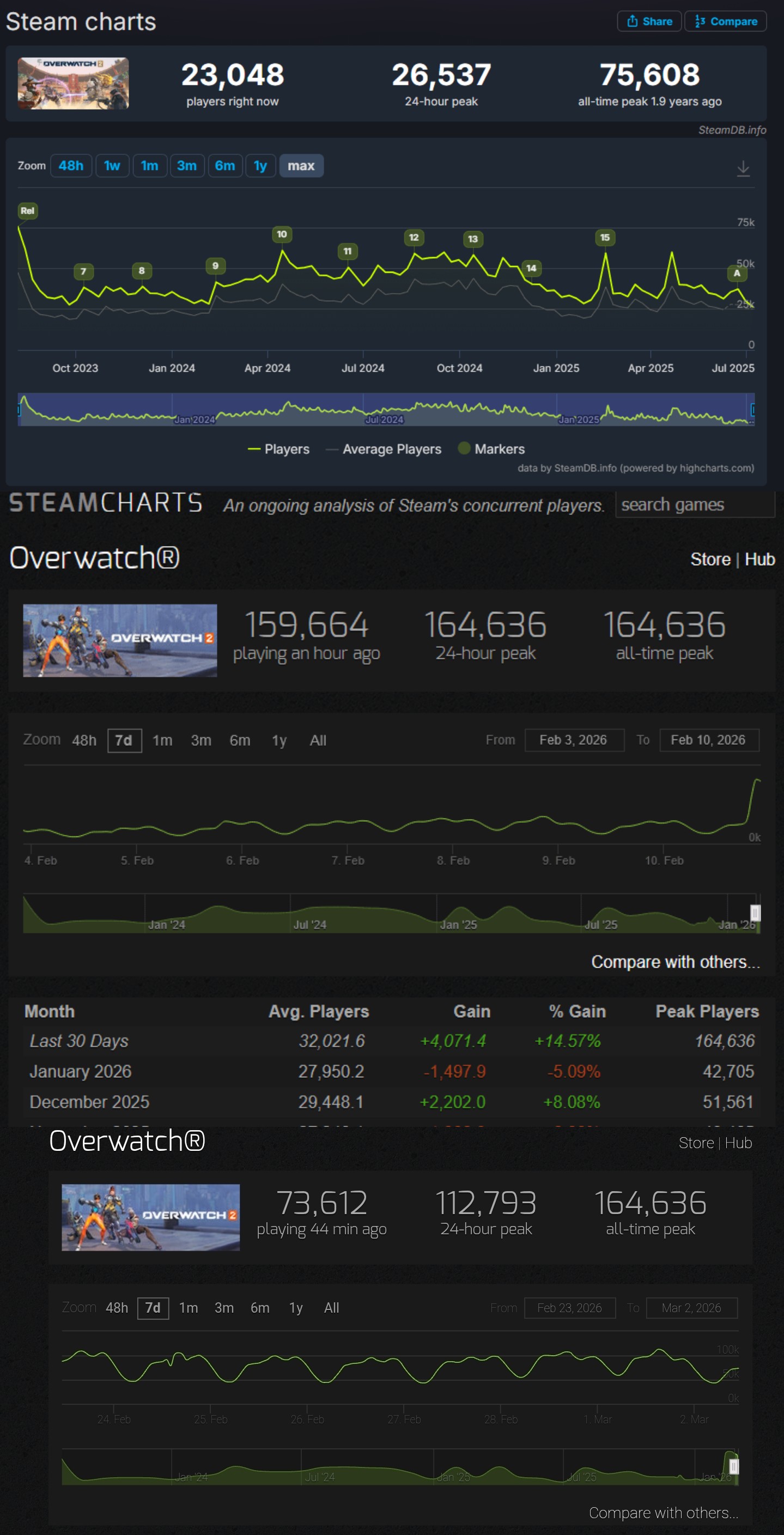Viewport: 784px width, 1535px height.
Task: Focus the search games field
Action: pos(695,505)
